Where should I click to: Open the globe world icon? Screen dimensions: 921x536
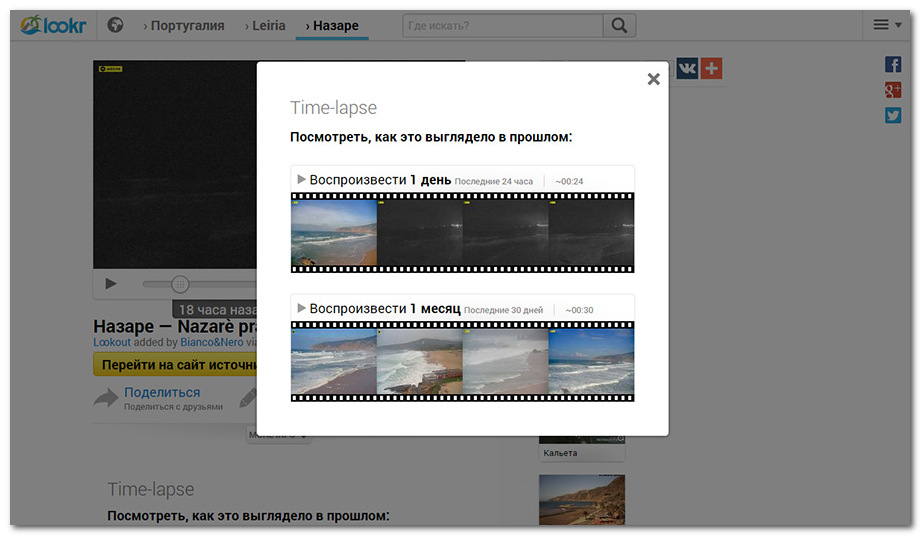point(116,25)
